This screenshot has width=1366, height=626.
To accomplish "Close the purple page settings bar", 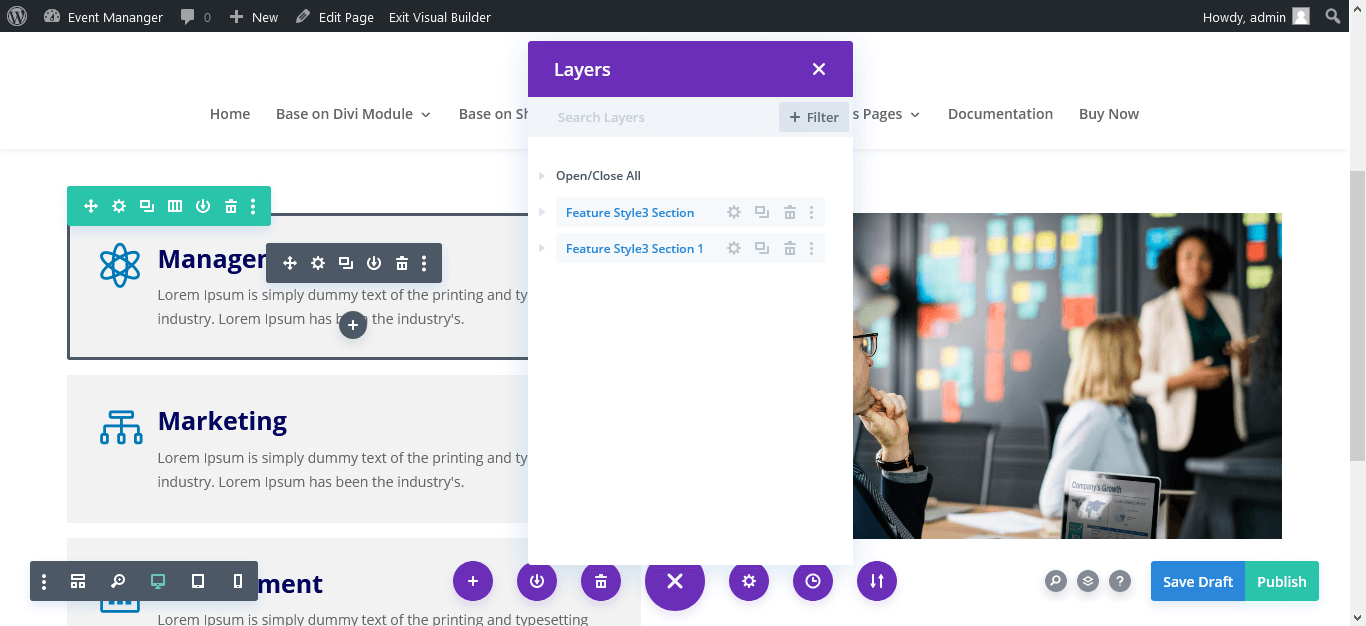I will pos(675,581).
